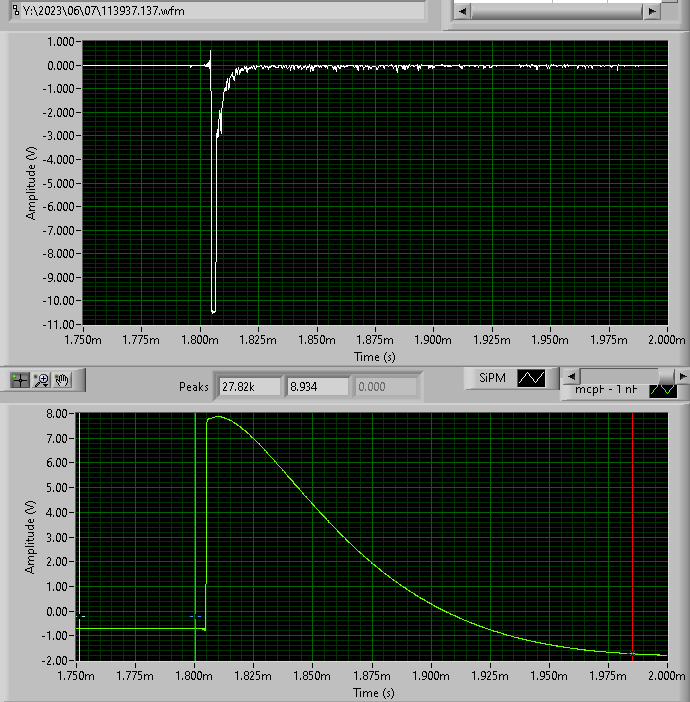Click the top horizontal scrollbar track
This screenshot has width=690, height=702.
[x=557, y=11]
